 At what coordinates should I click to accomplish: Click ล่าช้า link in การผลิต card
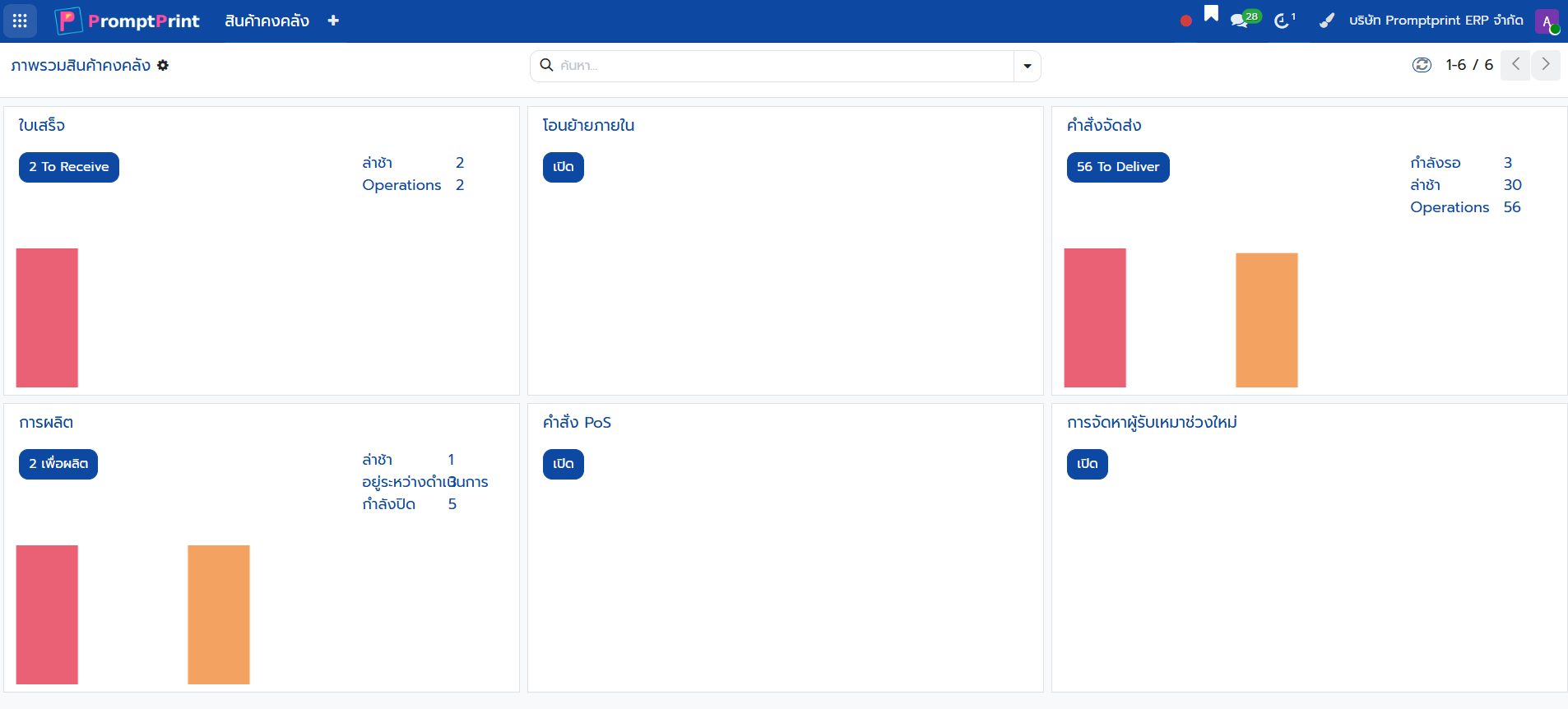(x=378, y=460)
